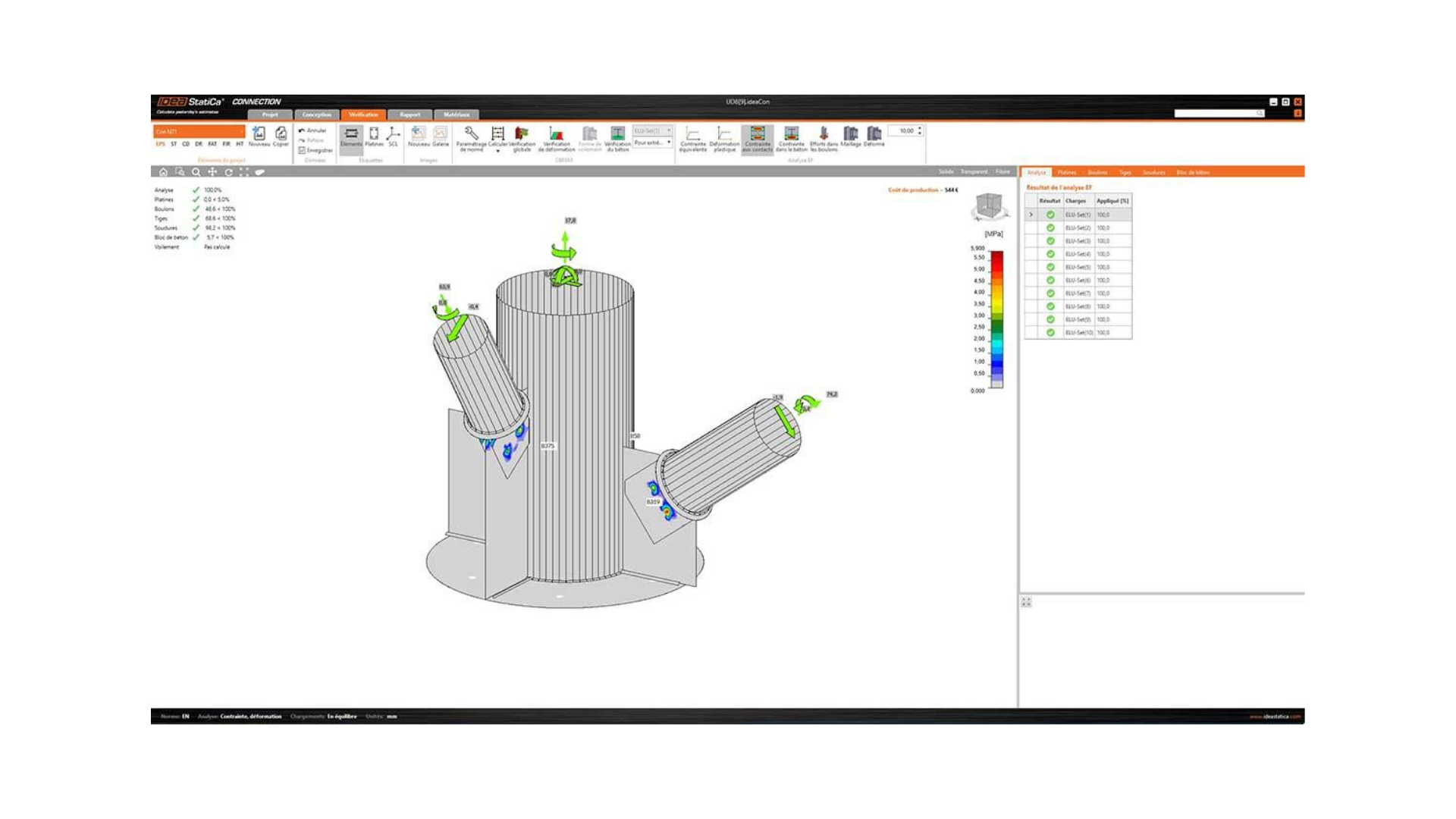Open the ELU-Set(1) load dropdown
The width and height of the screenshot is (1456, 819).
653,130
